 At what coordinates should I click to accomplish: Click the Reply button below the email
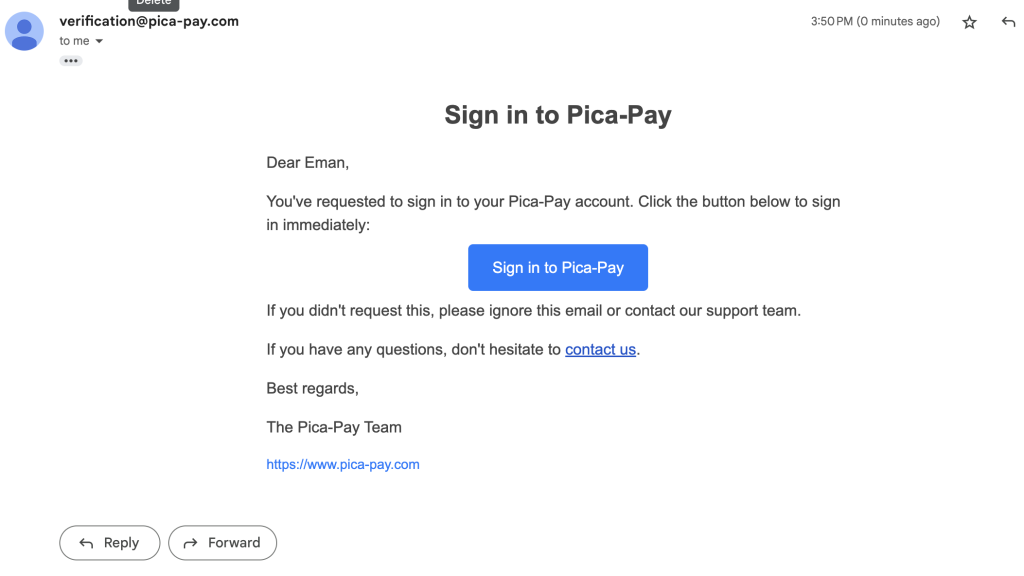click(109, 543)
